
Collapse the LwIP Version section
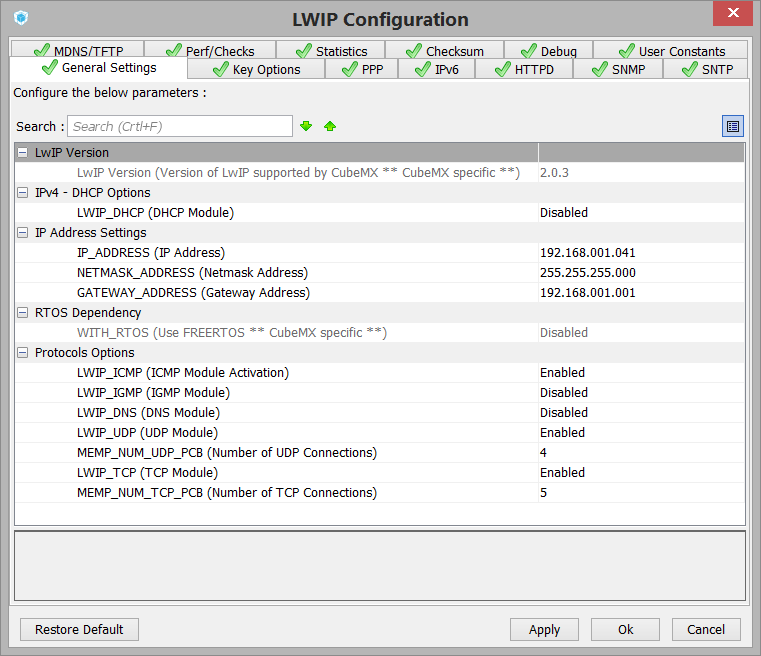[x=22, y=152]
